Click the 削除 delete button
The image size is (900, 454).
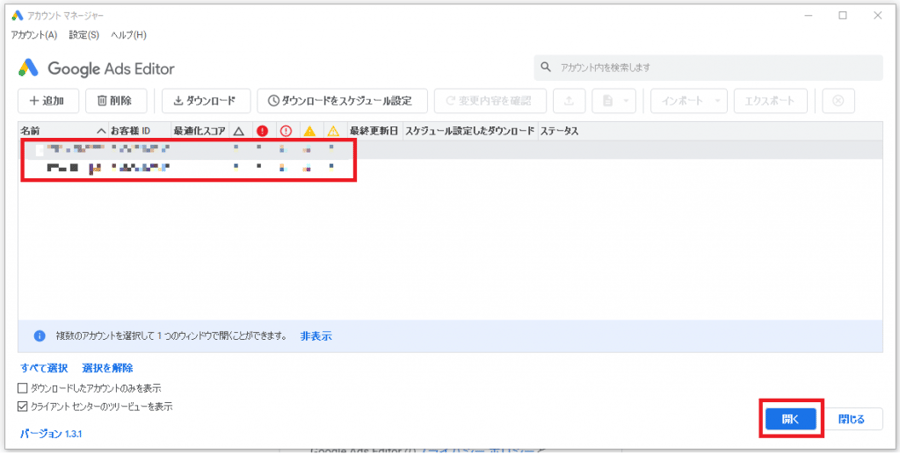[x=116, y=101]
